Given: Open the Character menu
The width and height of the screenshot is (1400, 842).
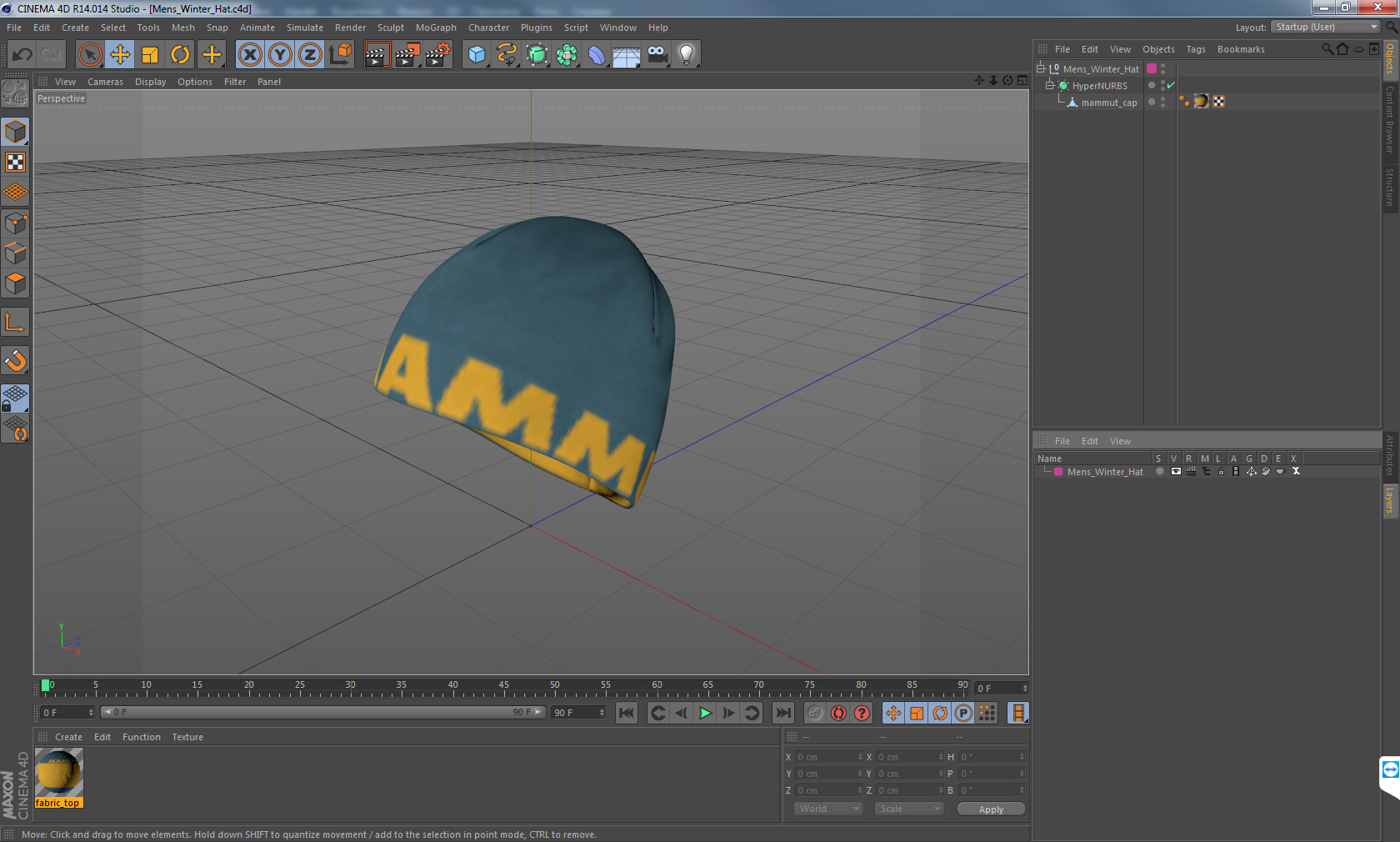Looking at the screenshot, I should (x=488, y=28).
